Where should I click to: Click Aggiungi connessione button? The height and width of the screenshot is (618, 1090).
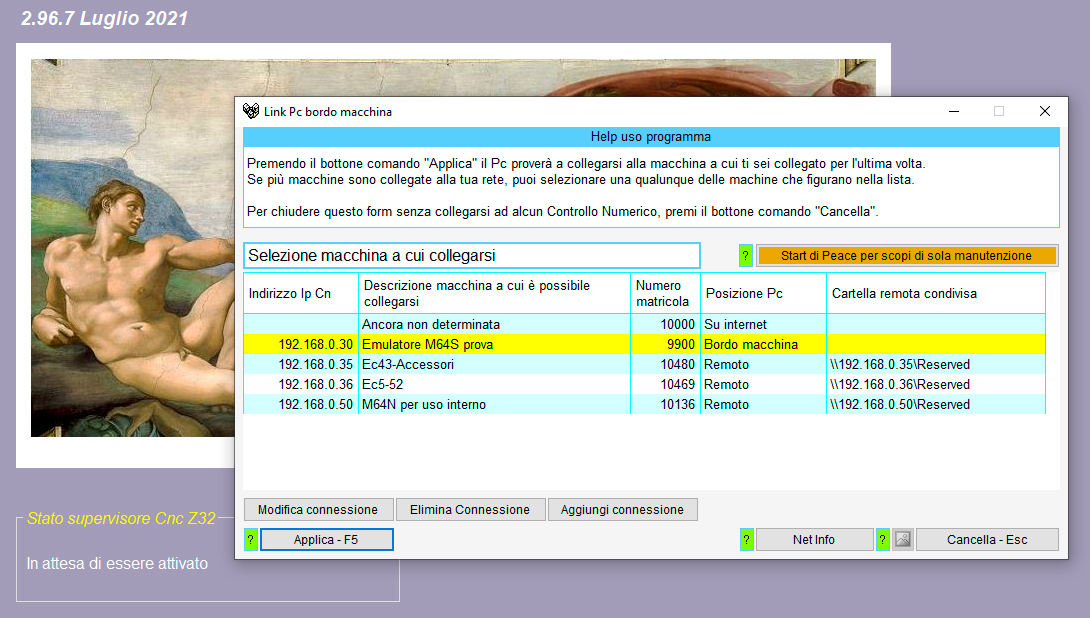(622, 510)
